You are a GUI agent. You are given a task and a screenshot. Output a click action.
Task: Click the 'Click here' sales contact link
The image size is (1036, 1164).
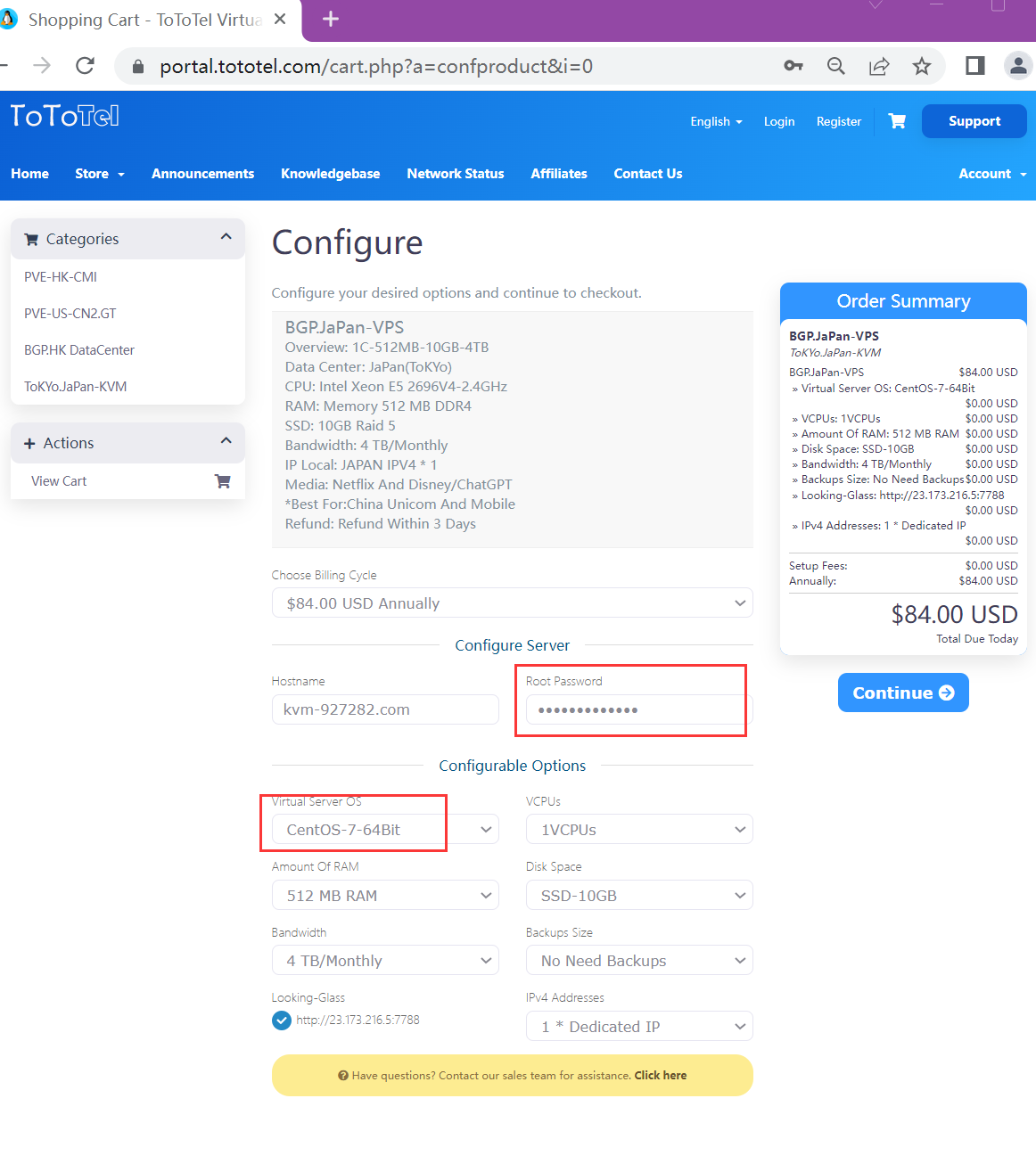tap(661, 1076)
